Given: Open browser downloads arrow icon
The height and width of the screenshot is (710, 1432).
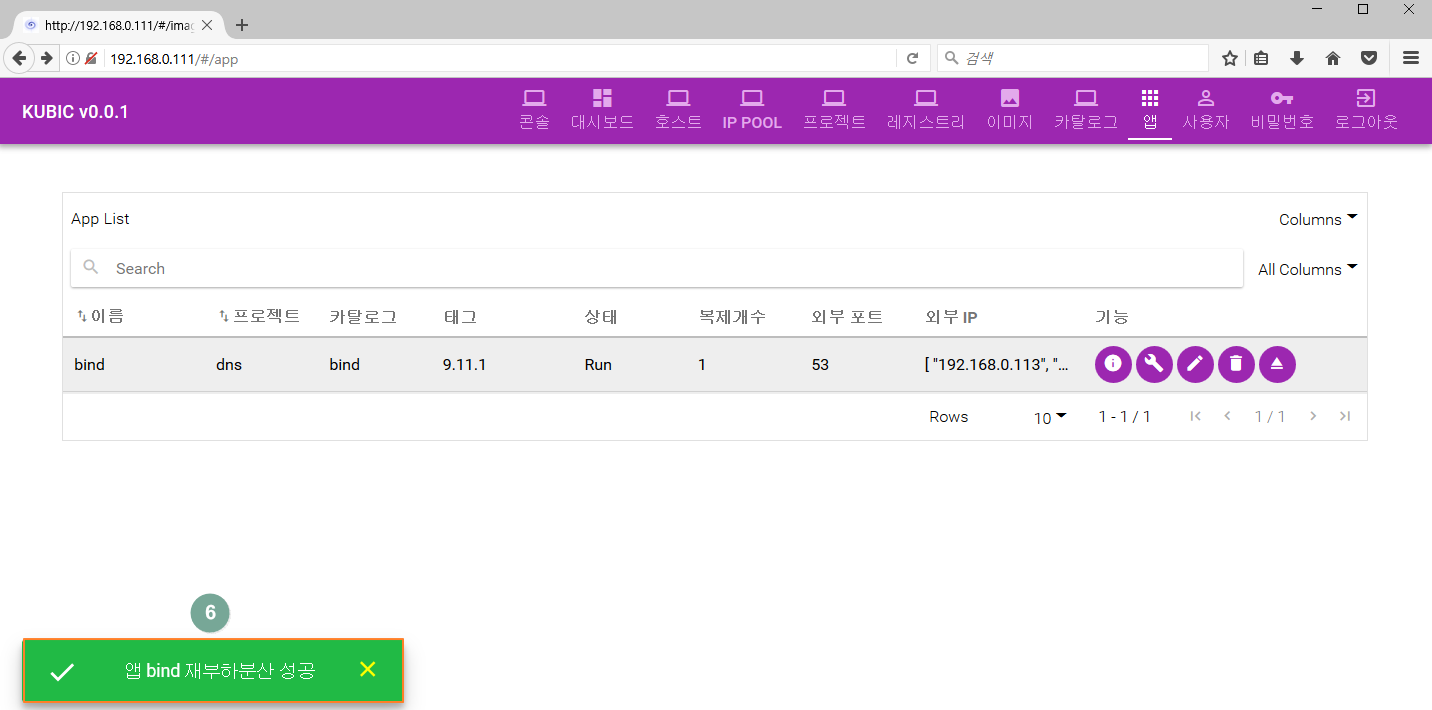Looking at the screenshot, I should click(x=1297, y=58).
